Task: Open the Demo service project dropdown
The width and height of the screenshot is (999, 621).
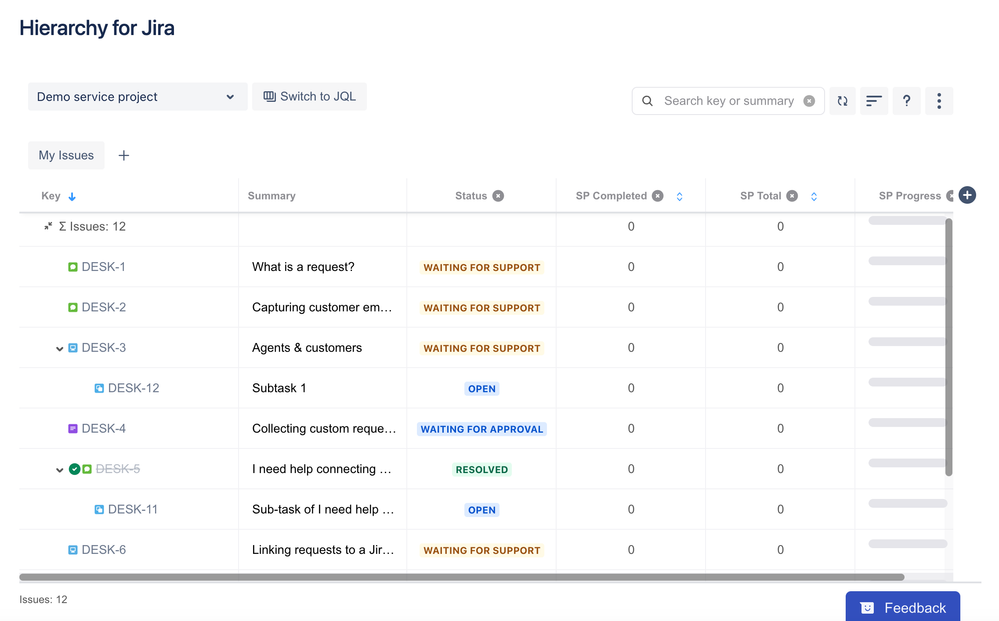Action: 137,97
